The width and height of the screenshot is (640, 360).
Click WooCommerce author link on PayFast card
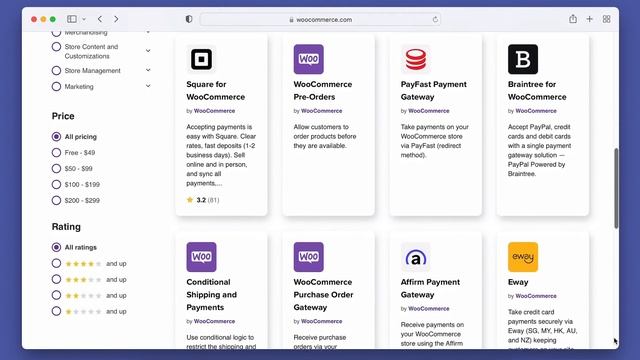click(x=429, y=111)
